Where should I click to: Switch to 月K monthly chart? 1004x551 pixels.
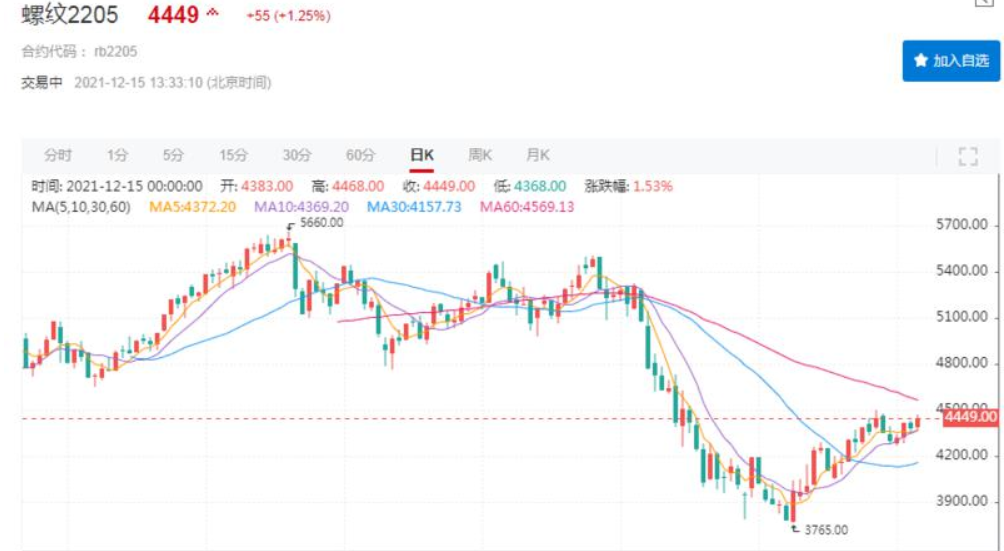click(538, 155)
